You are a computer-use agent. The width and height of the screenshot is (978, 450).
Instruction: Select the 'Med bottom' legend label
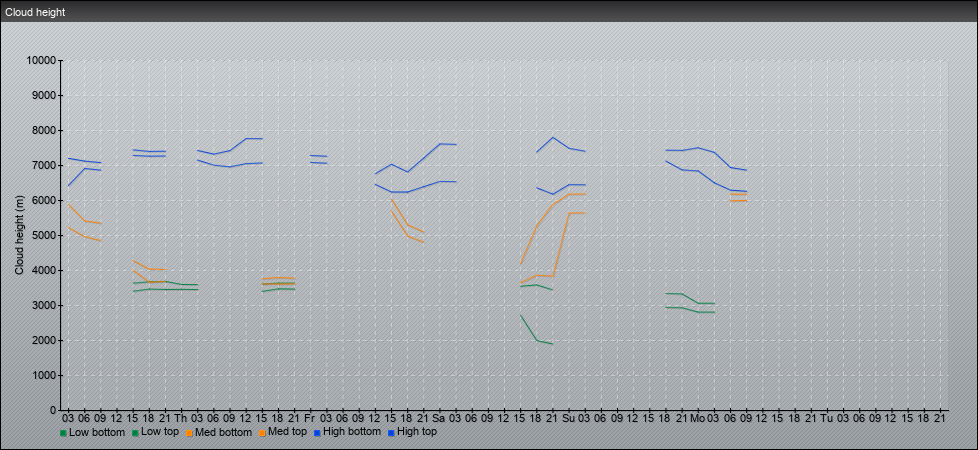pos(223,432)
